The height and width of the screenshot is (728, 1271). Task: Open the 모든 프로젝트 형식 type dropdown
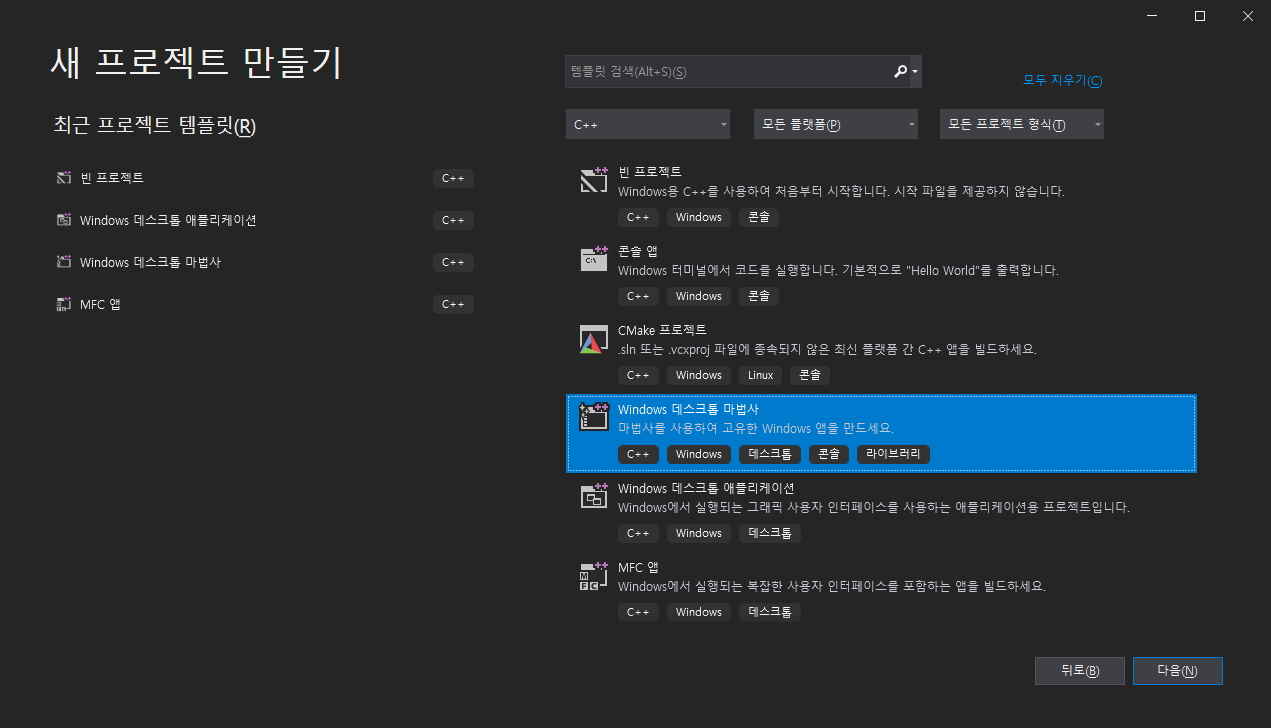point(1022,125)
